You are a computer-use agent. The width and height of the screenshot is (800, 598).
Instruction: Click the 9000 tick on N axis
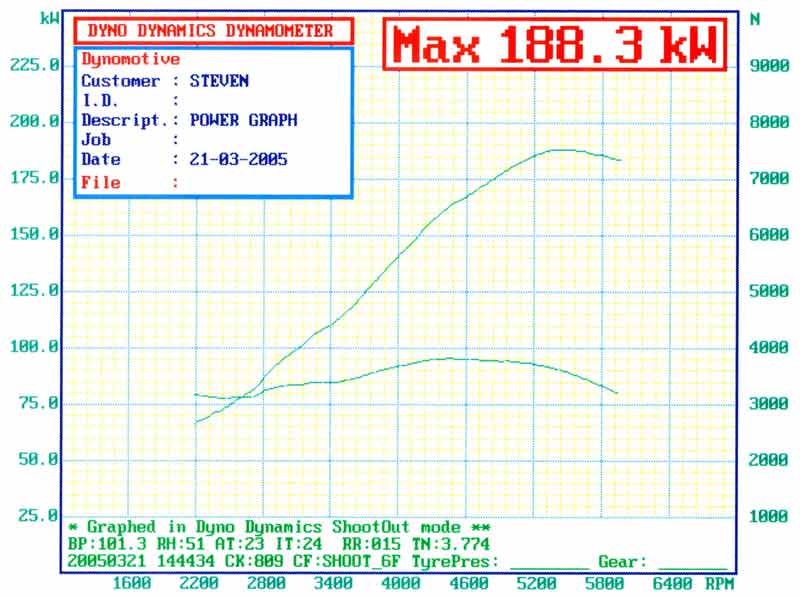768,65
